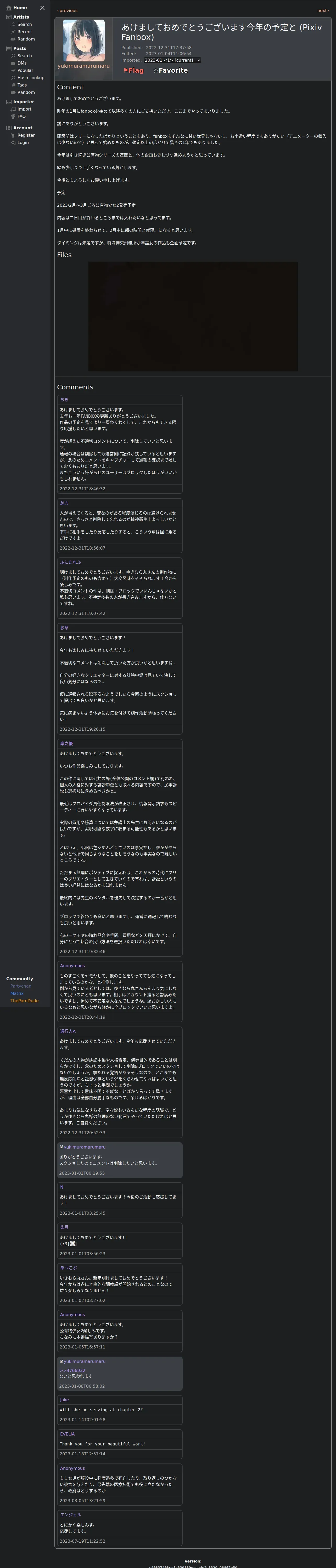Click the edited date 2023-01-04T11:06:54

point(168,54)
